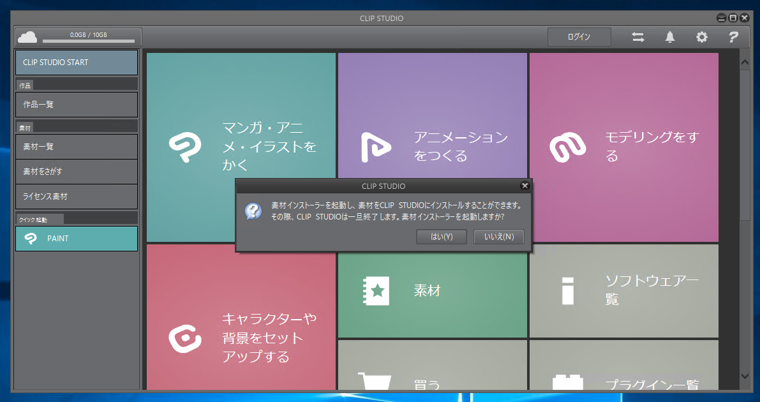This screenshot has width=760, height=402.
Task: Click the cloud storage usage bar
Action: click(89, 41)
